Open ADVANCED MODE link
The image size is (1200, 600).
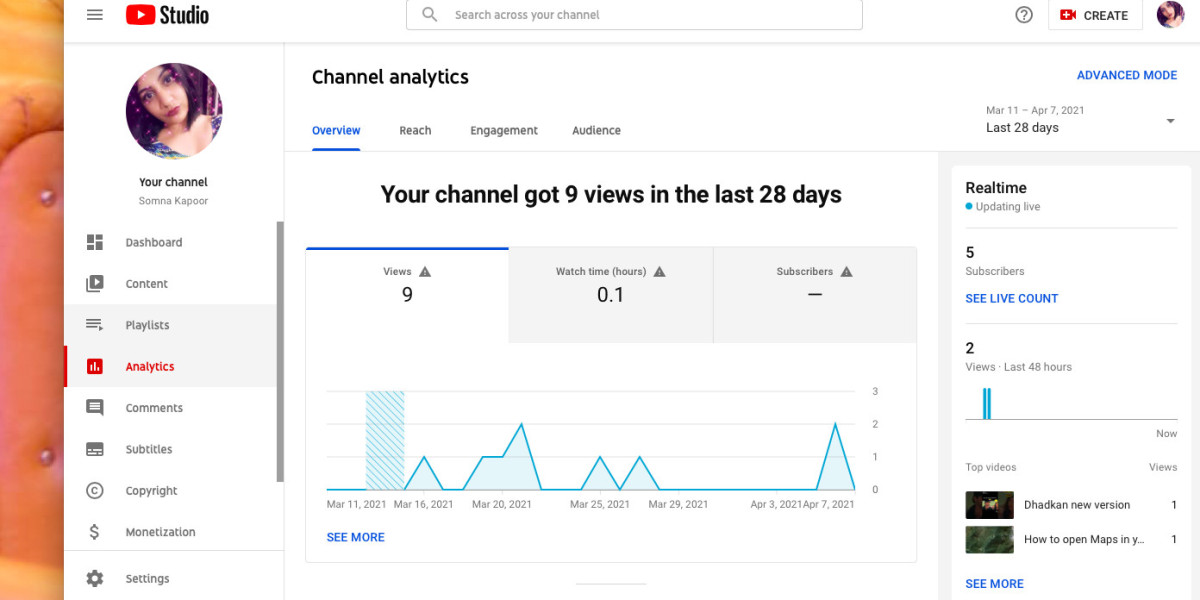1127,75
